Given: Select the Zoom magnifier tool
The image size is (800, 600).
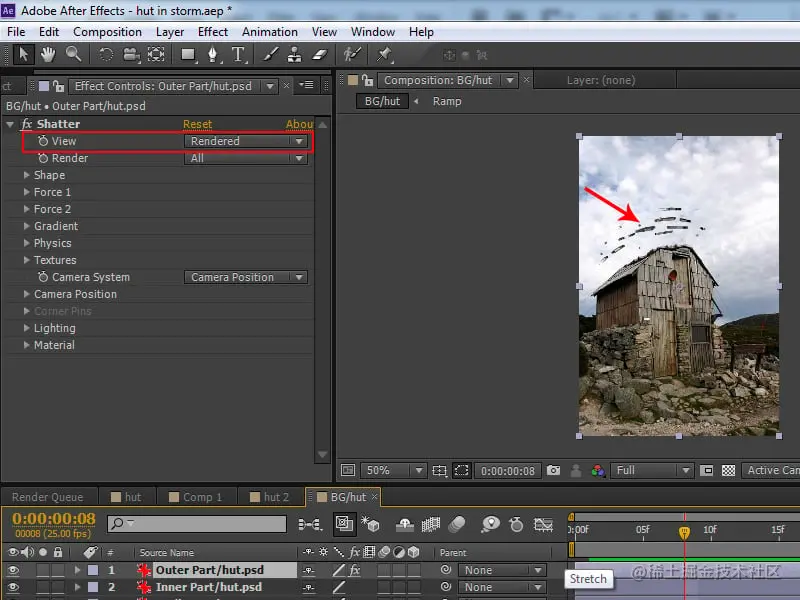Looking at the screenshot, I should 73,55.
